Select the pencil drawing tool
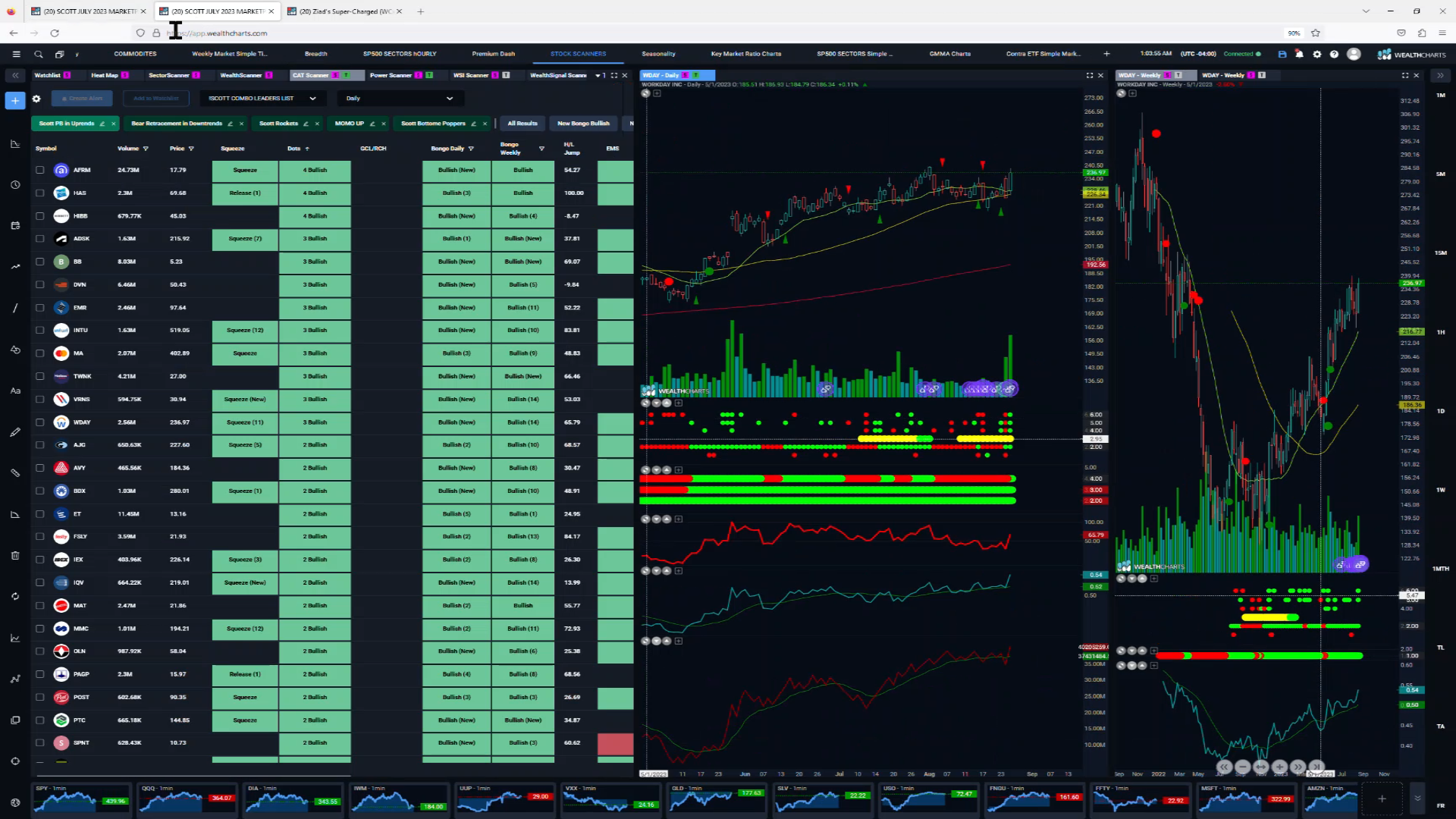This screenshot has width=1456, height=819. point(15,431)
